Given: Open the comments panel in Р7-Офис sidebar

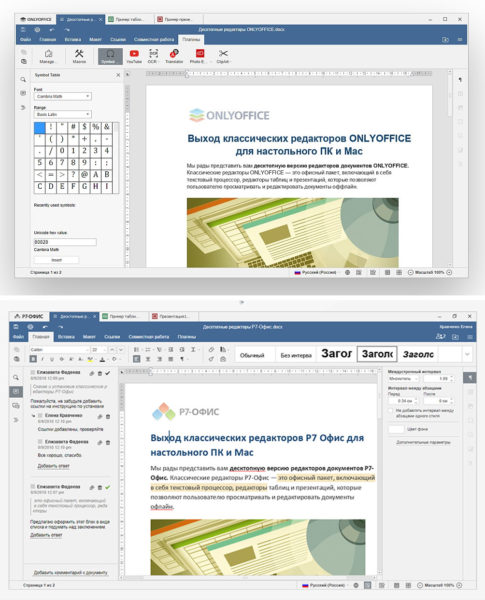Looking at the screenshot, I should 16,391.
